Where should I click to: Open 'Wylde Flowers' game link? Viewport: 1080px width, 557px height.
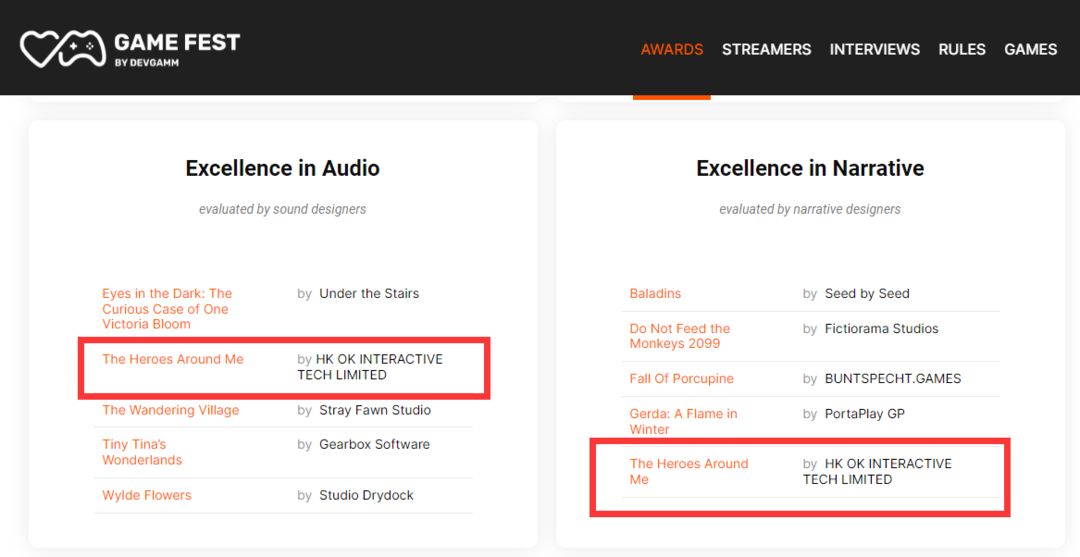pyautogui.click(x=147, y=496)
